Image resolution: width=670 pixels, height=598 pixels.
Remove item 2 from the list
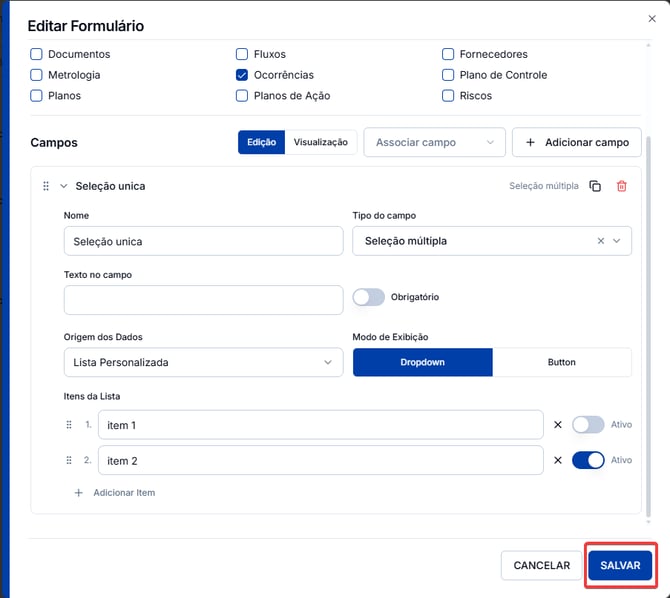click(558, 460)
